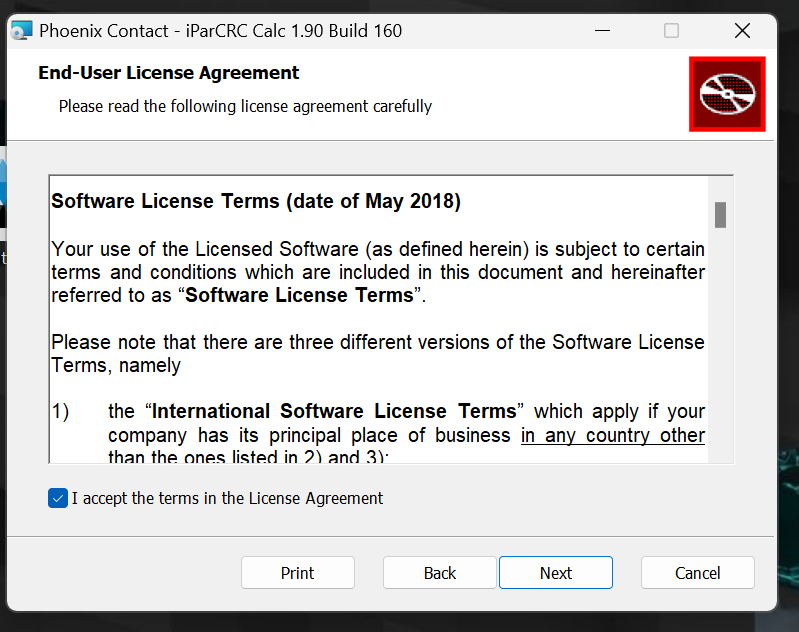Click the 'Software License Terms (date of May 2018)' heading
Image resolution: width=799 pixels, height=632 pixels.
(x=256, y=201)
